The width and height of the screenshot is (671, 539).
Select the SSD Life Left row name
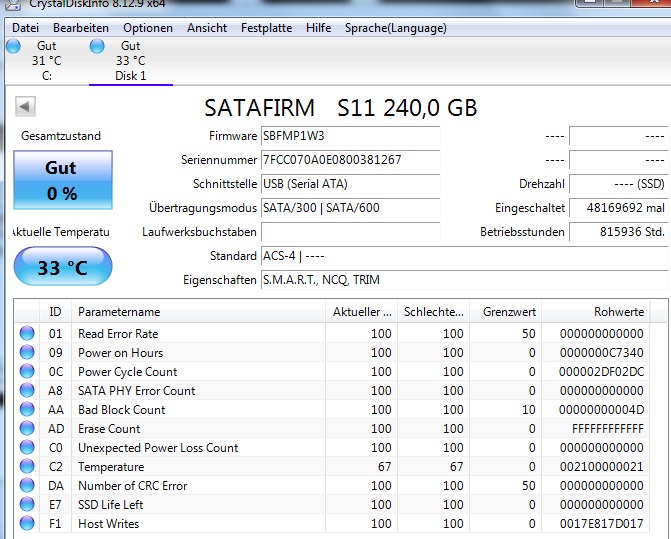[x=110, y=505]
